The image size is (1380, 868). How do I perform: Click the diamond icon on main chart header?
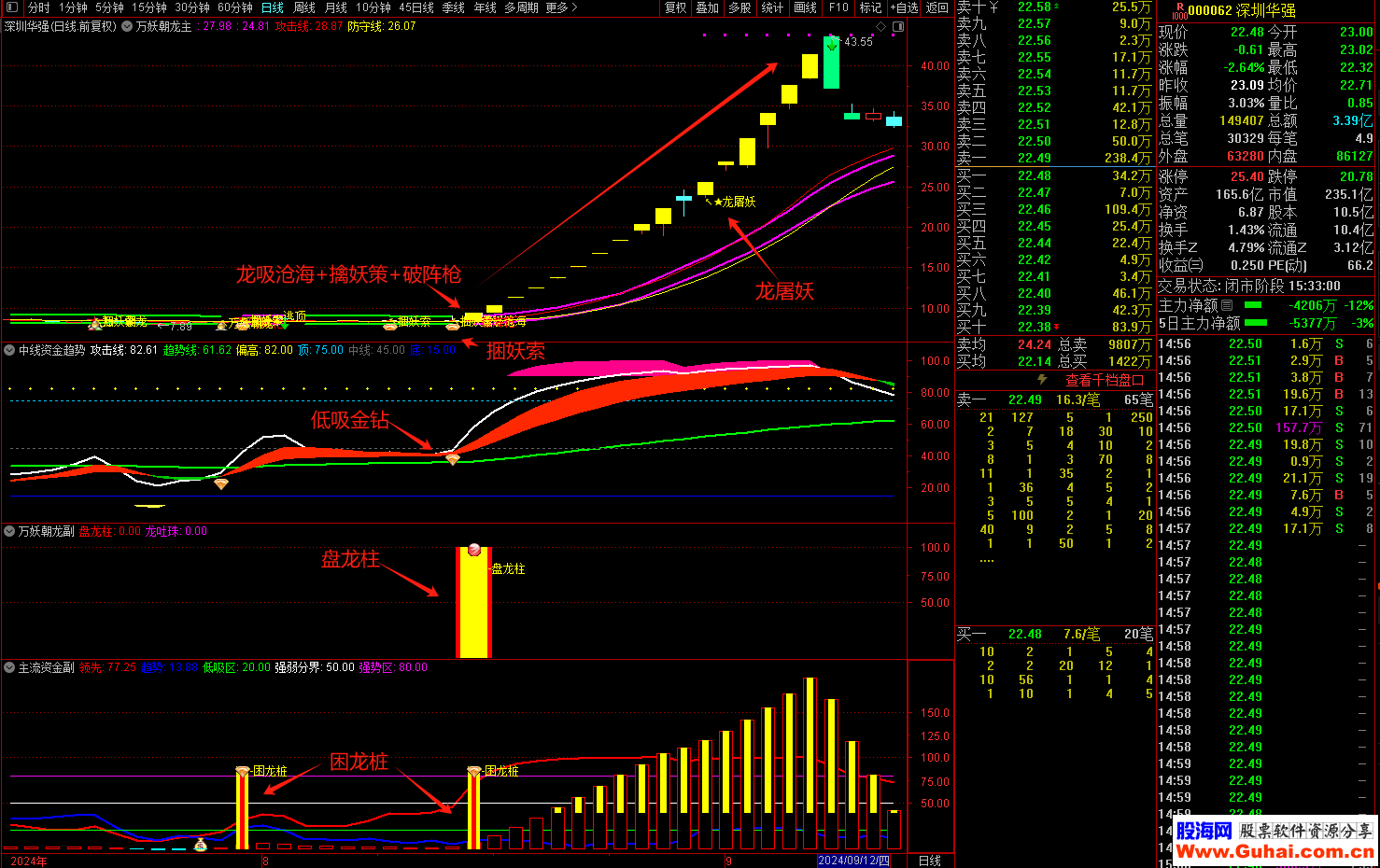(880, 27)
